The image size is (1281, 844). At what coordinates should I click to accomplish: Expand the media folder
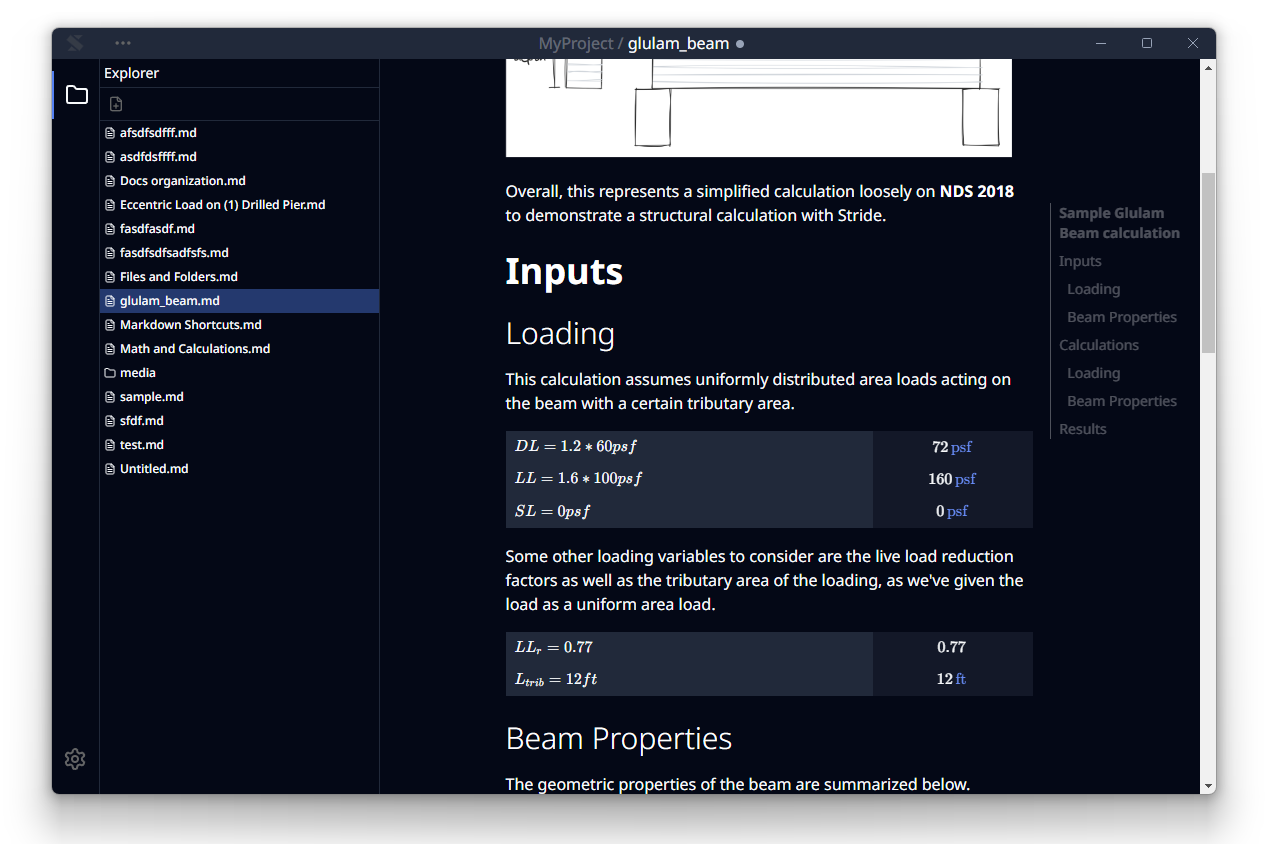point(240,373)
